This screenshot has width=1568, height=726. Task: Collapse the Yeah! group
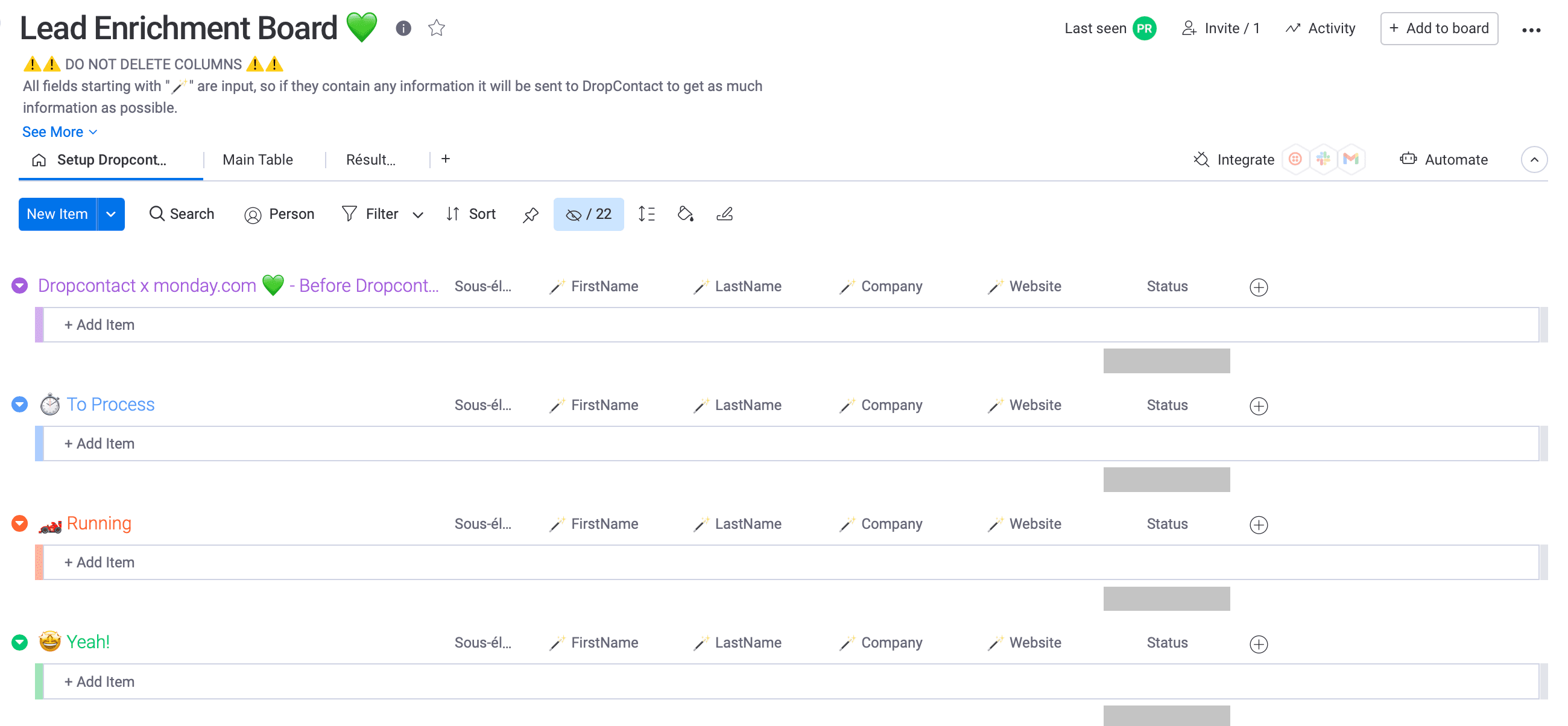pos(20,642)
